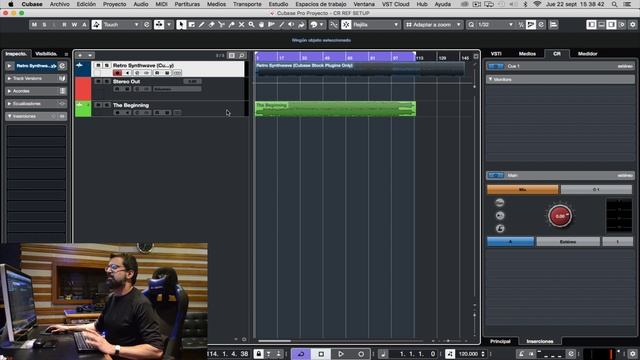The image size is (640, 360).
Task: Open toolbar settings gear at top right
Action: click(633, 24)
